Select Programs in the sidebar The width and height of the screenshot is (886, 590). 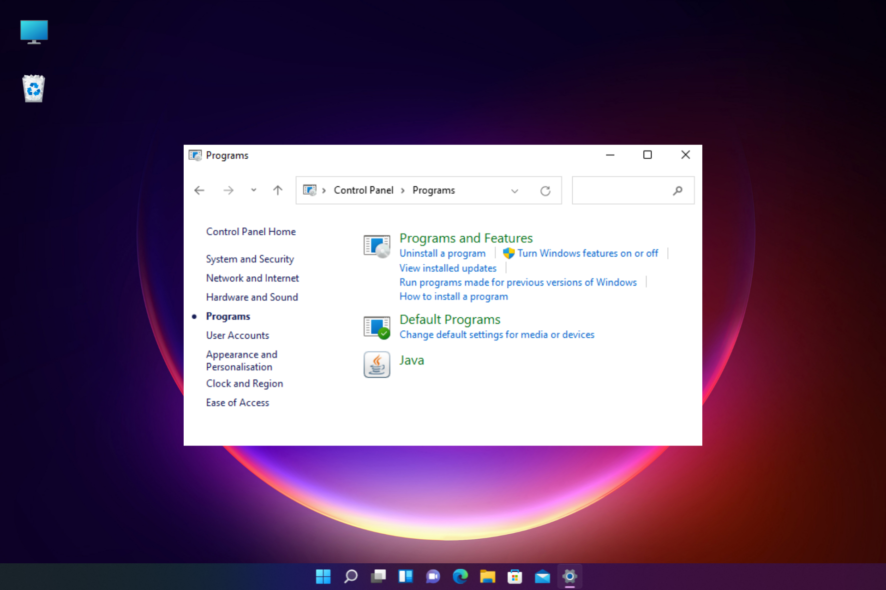[228, 316]
